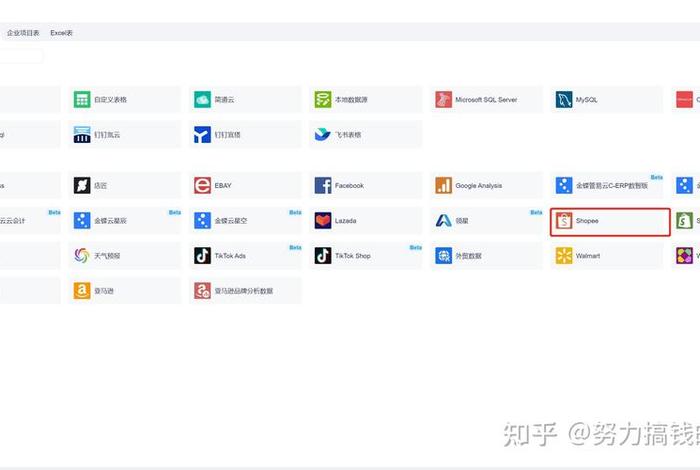The width and height of the screenshot is (700, 470).
Task: Choose the Shopee shopping bag icon
Action: click(x=564, y=220)
